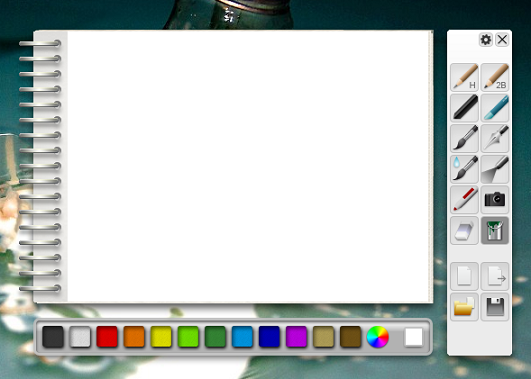Select the brown color swatch

point(351,337)
